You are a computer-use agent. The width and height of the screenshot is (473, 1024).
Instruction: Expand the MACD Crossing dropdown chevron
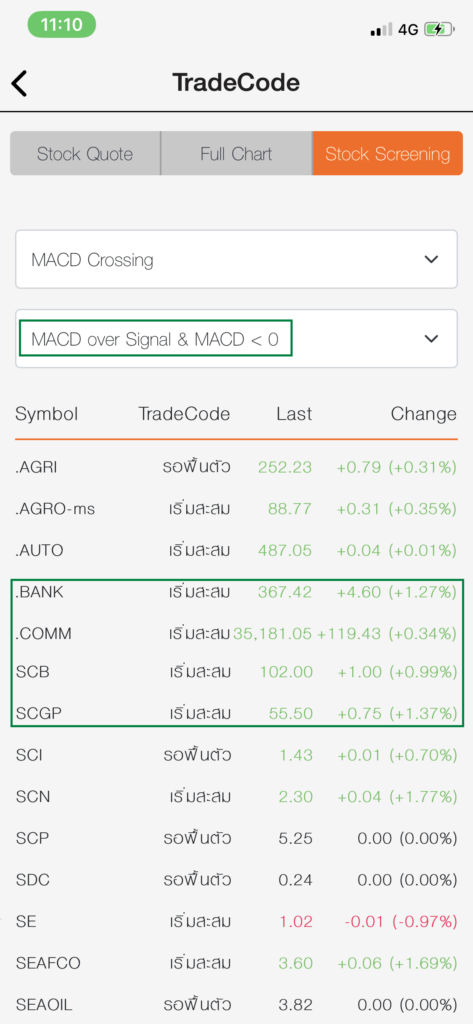pos(431,259)
